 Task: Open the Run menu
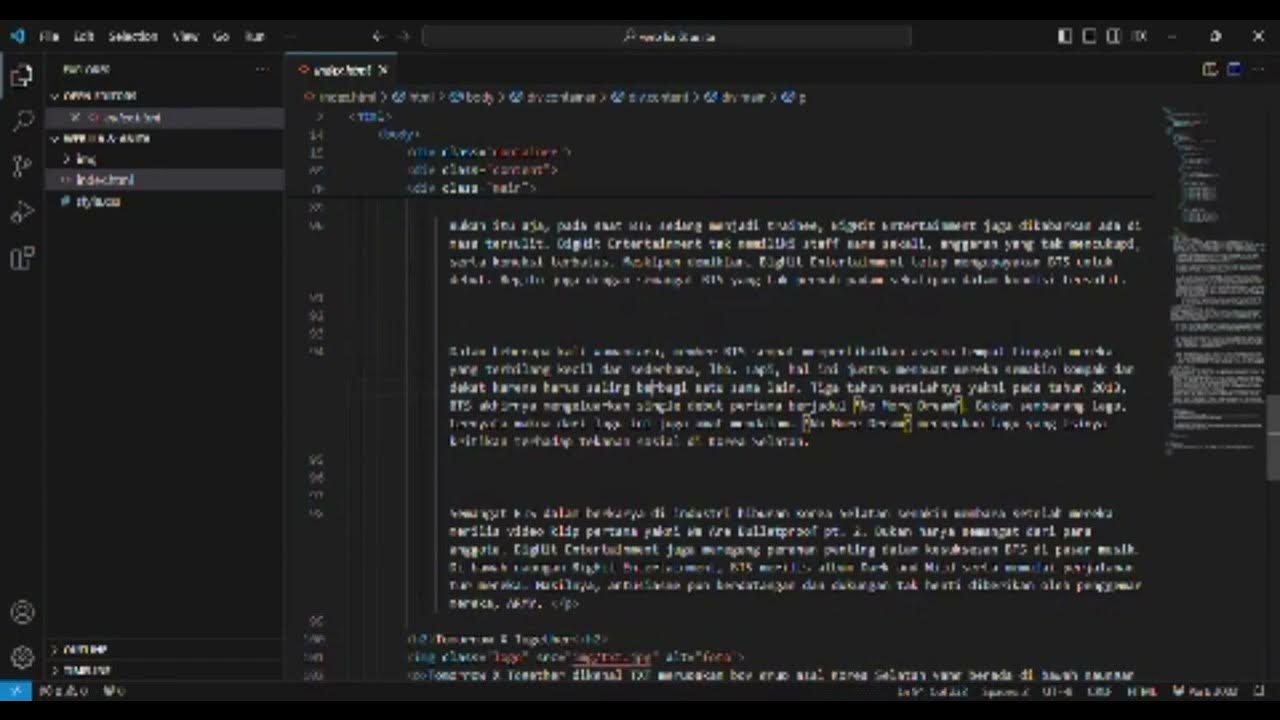pyautogui.click(x=255, y=36)
